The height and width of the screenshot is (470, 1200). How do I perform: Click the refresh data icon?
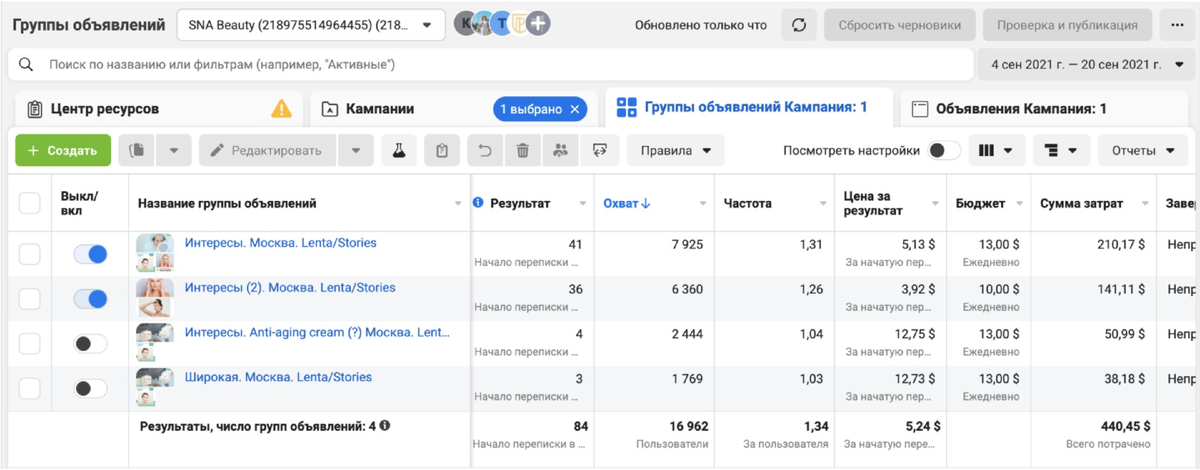tap(799, 25)
